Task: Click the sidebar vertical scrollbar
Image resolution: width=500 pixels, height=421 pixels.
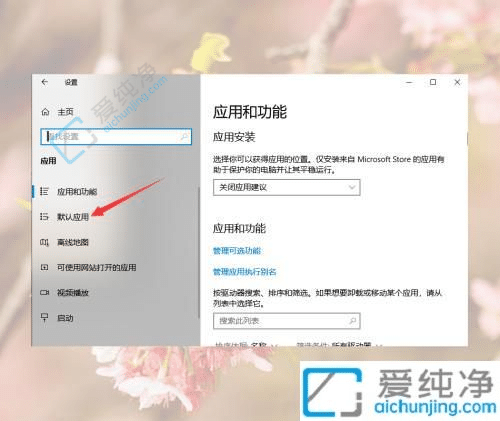Action: click(x=199, y=252)
